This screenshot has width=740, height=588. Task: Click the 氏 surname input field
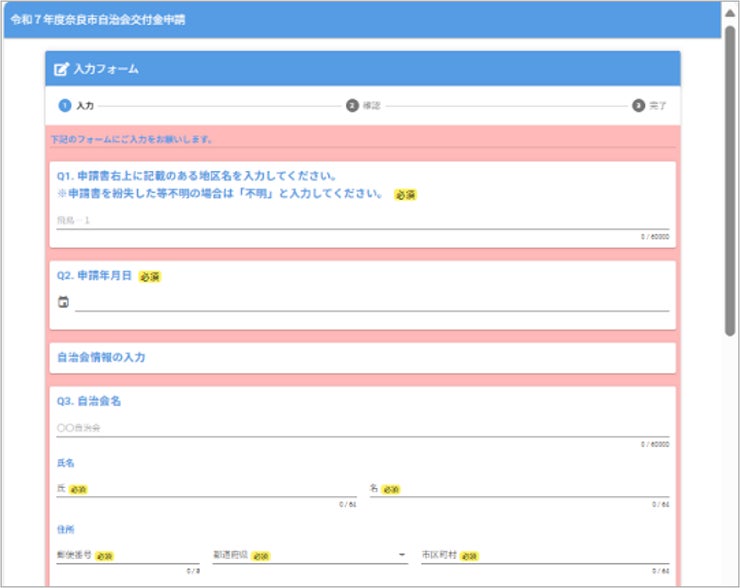click(206, 489)
